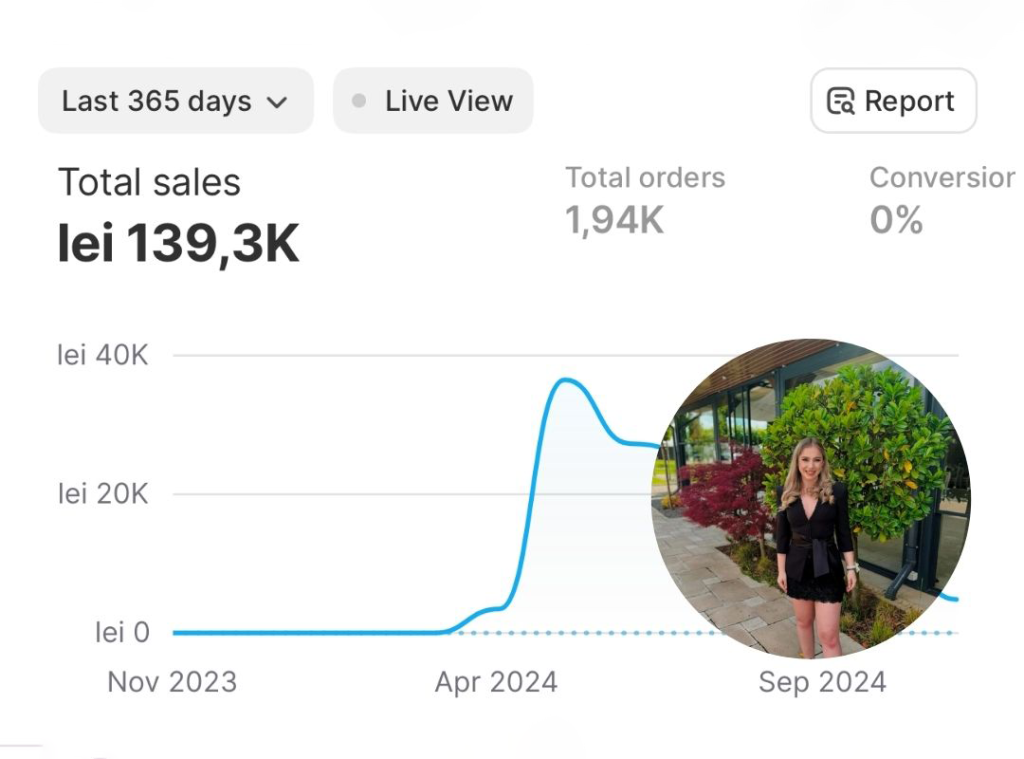Click the Apr 2024 axis label
Viewport: 1024px width, 759px height.
(496, 682)
